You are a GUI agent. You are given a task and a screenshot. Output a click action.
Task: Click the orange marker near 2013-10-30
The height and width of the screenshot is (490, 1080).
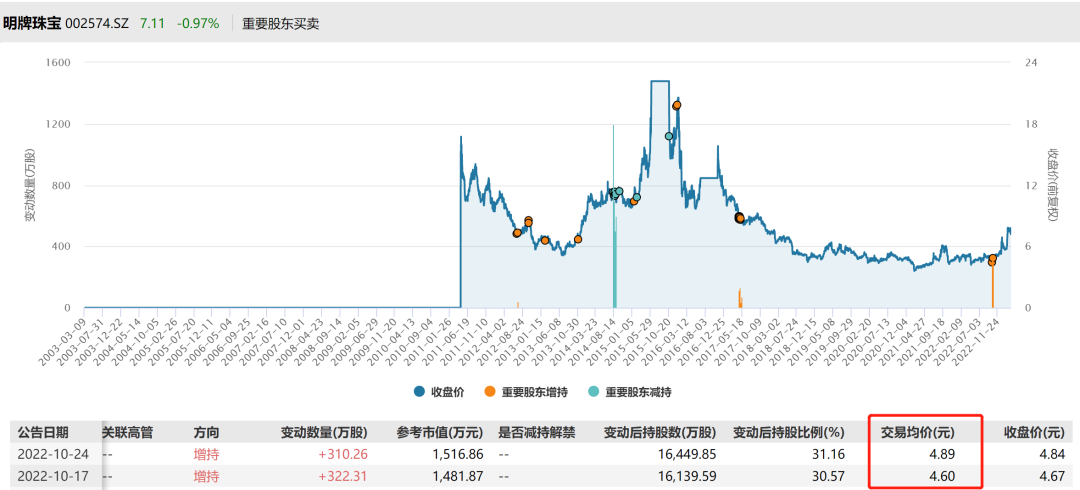578,239
